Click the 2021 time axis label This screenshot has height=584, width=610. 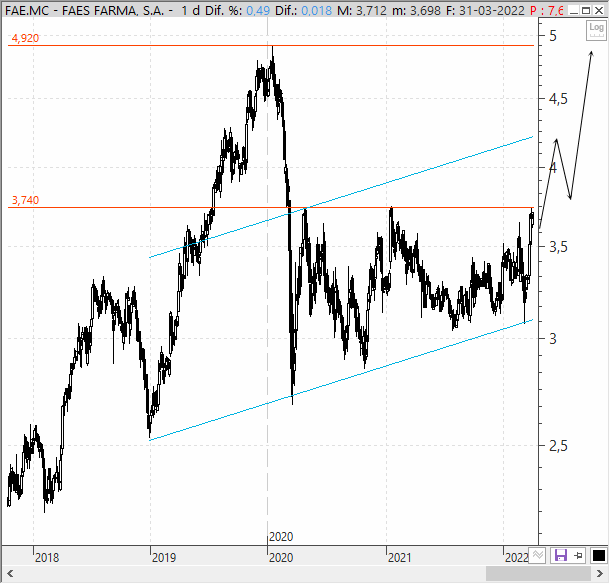(x=400, y=558)
